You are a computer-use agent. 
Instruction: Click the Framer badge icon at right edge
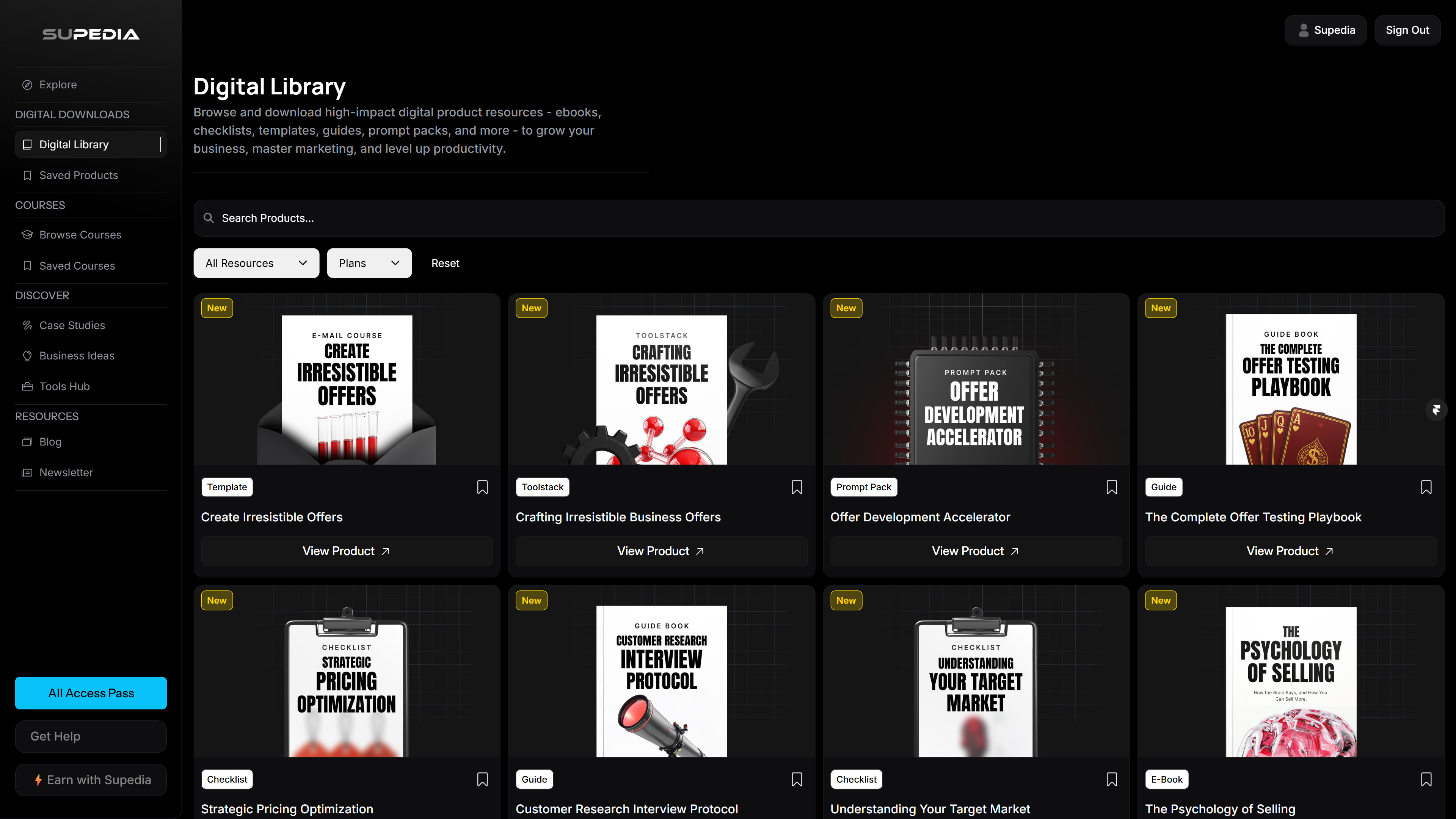(1436, 410)
